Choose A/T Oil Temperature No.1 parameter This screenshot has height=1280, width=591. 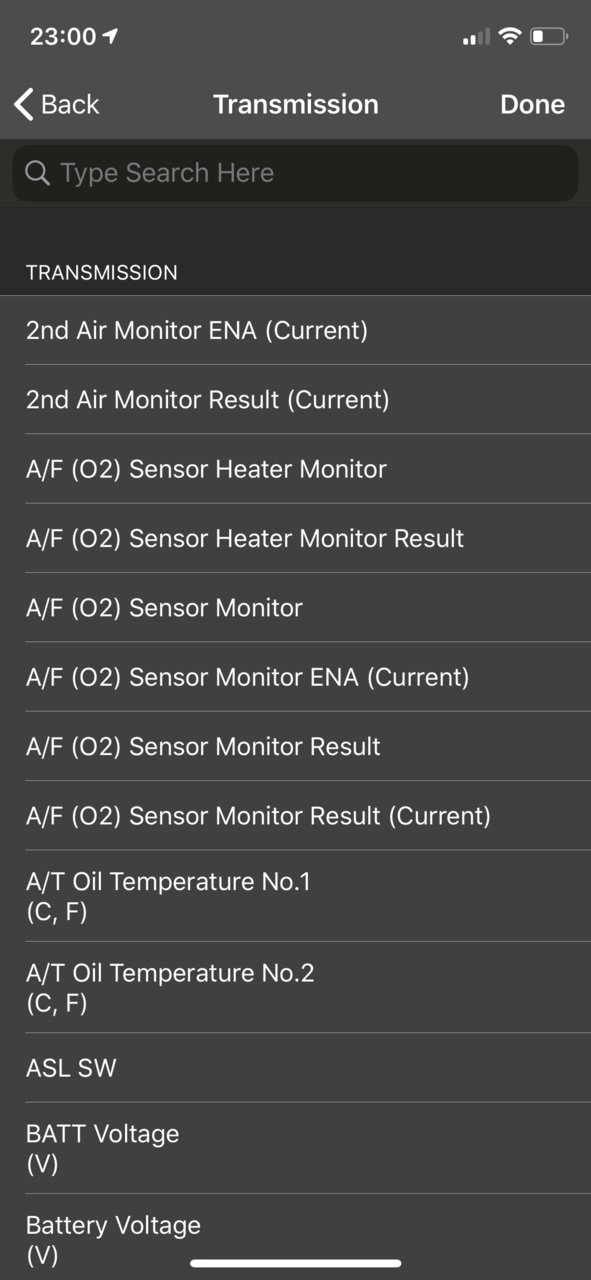pyautogui.click(x=295, y=896)
